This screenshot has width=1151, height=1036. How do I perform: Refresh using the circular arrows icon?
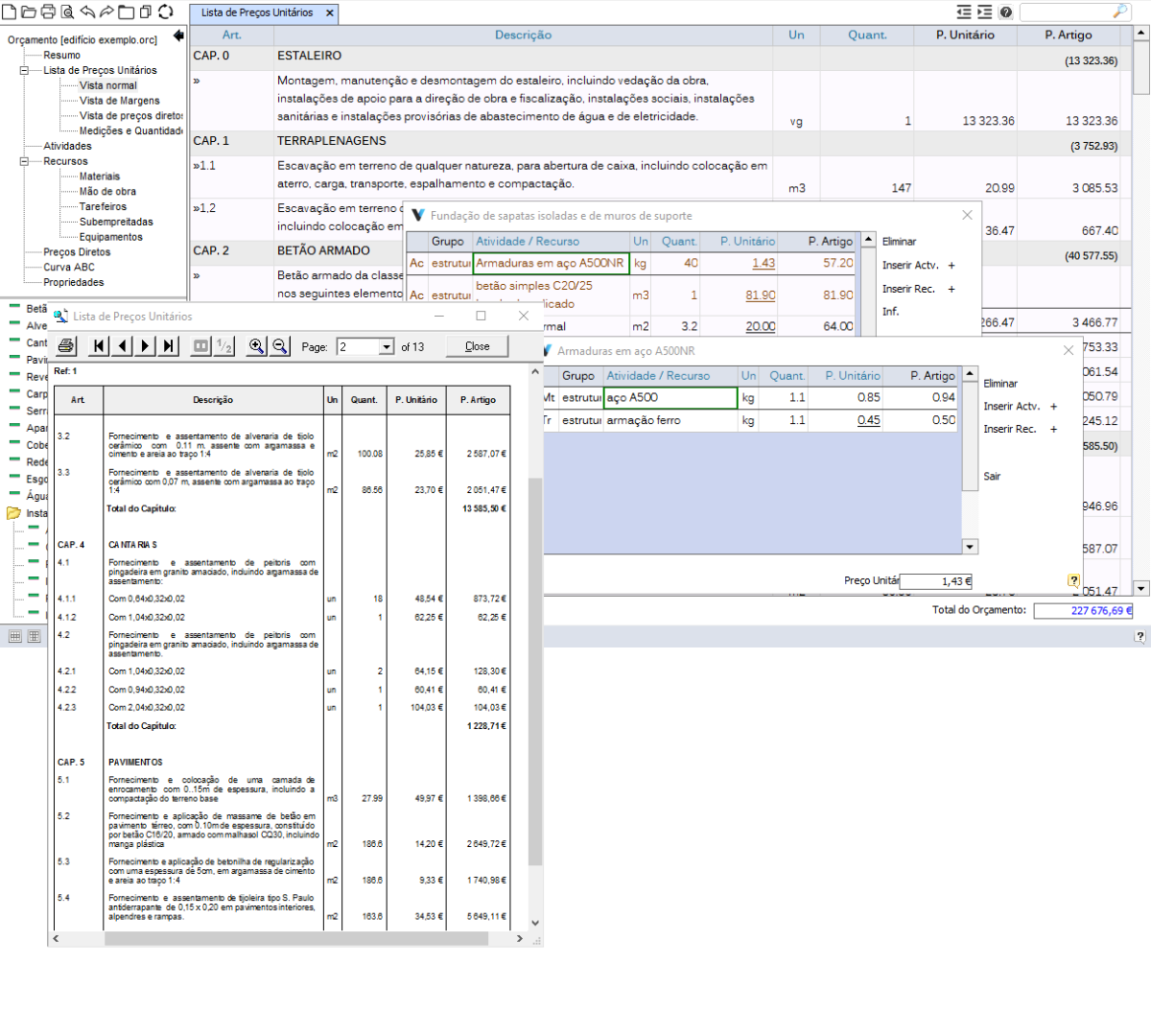click(x=166, y=12)
